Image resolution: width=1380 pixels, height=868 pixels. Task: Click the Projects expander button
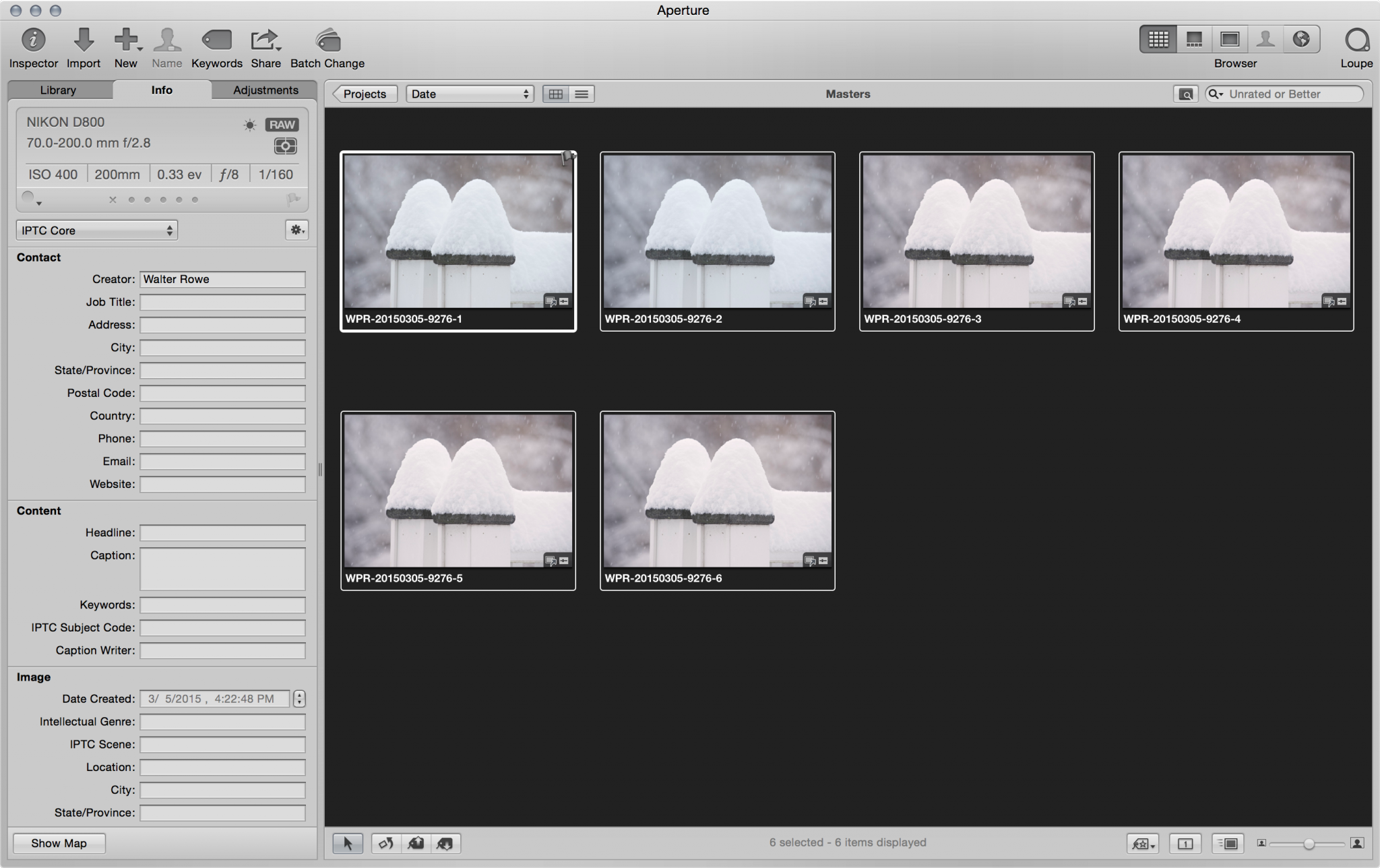(x=363, y=94)
